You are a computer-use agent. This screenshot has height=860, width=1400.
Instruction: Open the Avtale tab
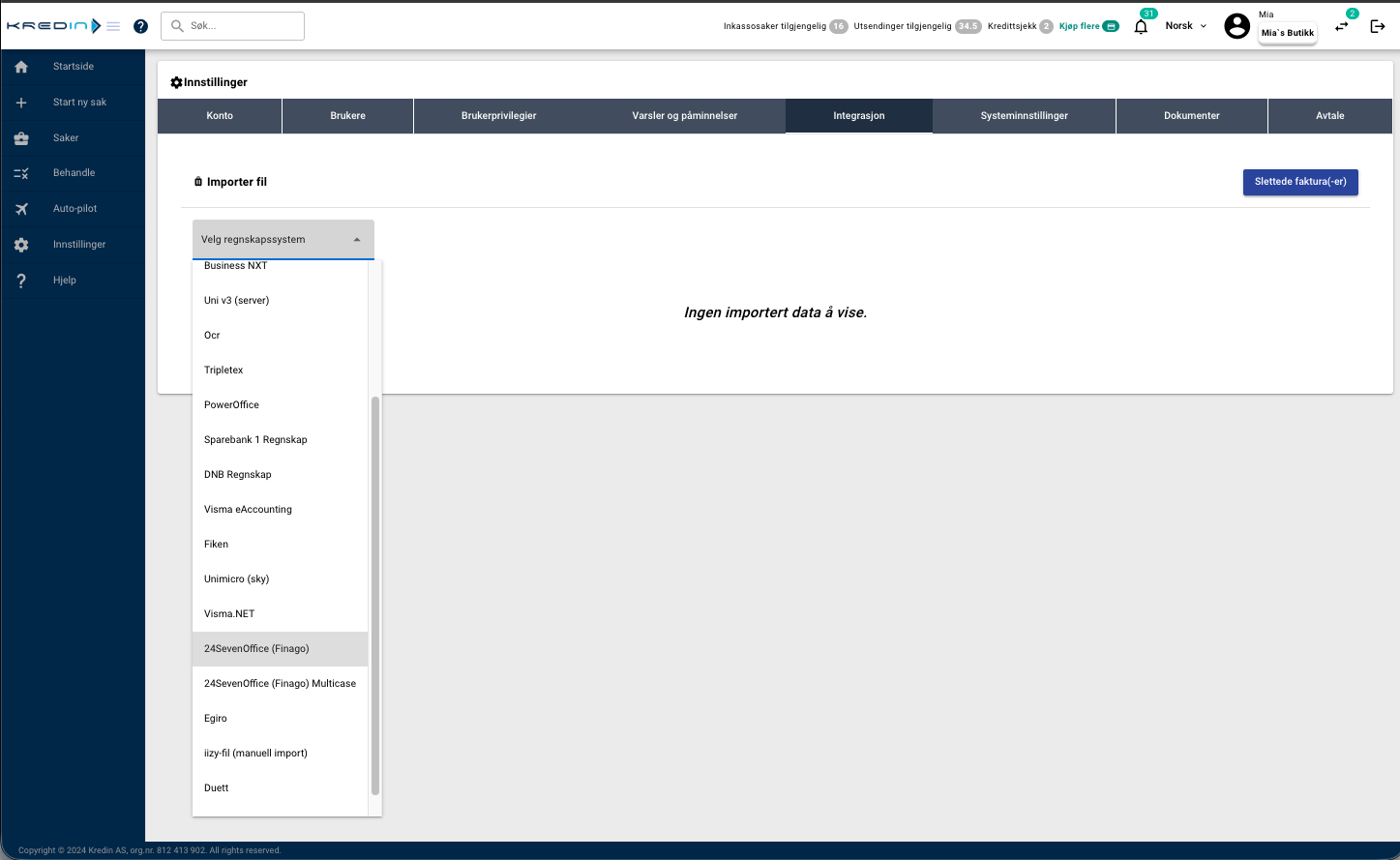coord(1330,116)
